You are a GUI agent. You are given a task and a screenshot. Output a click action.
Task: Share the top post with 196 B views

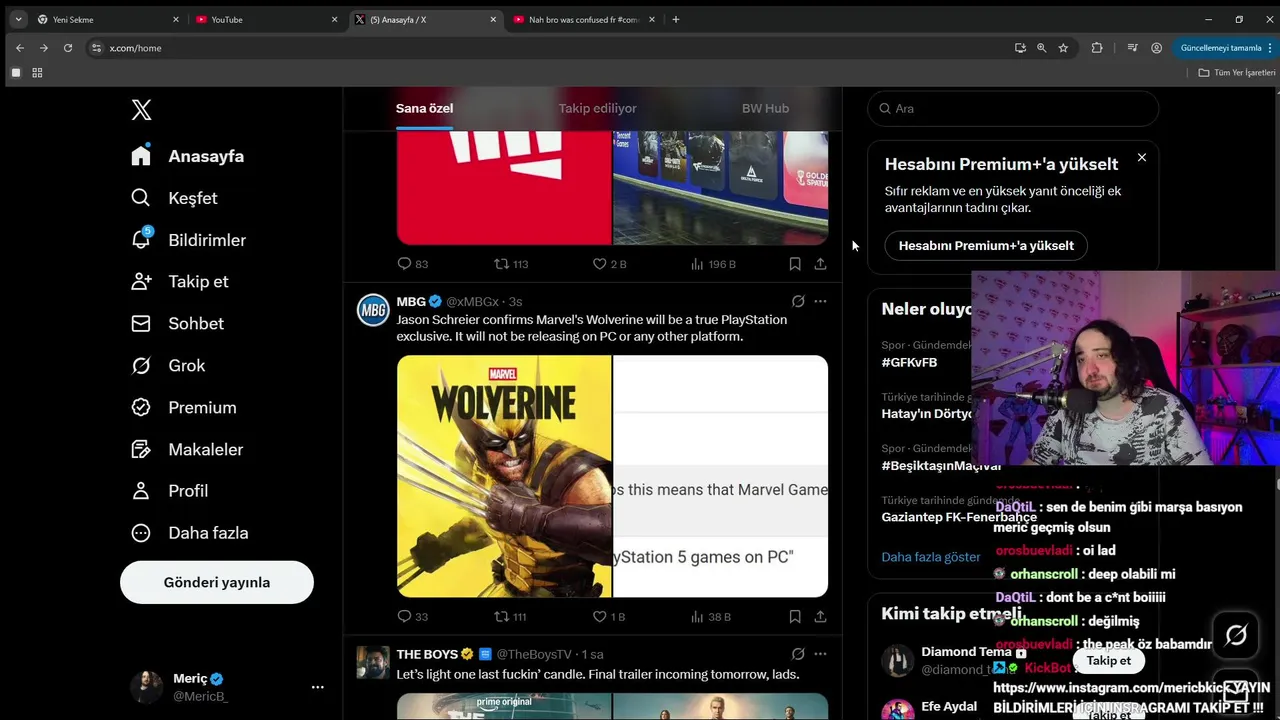[820, 264]
